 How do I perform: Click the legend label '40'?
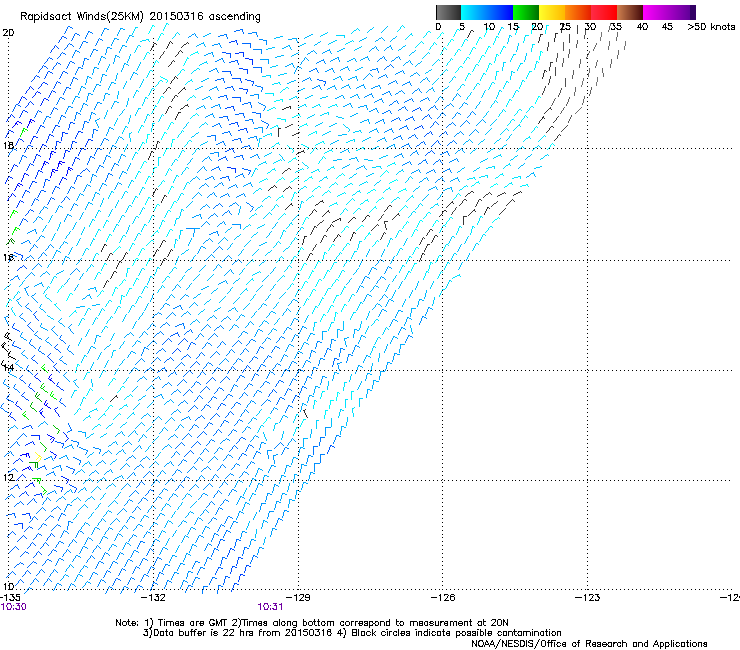coord(642,27)
